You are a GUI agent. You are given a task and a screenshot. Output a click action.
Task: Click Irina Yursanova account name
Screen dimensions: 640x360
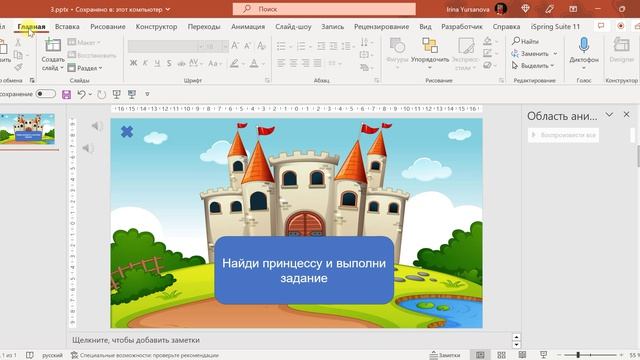(x=468, y=9)
